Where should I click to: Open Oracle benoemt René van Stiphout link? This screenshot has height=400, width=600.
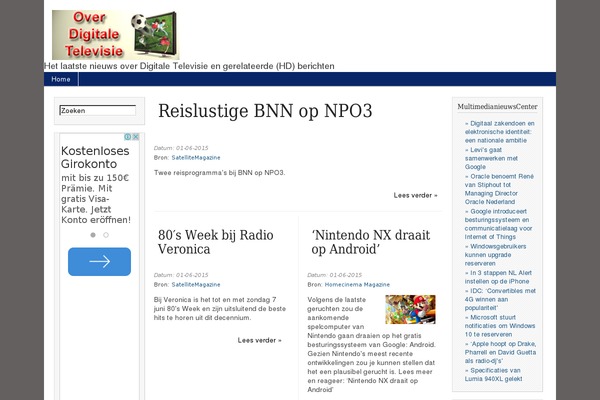[499, 189]
